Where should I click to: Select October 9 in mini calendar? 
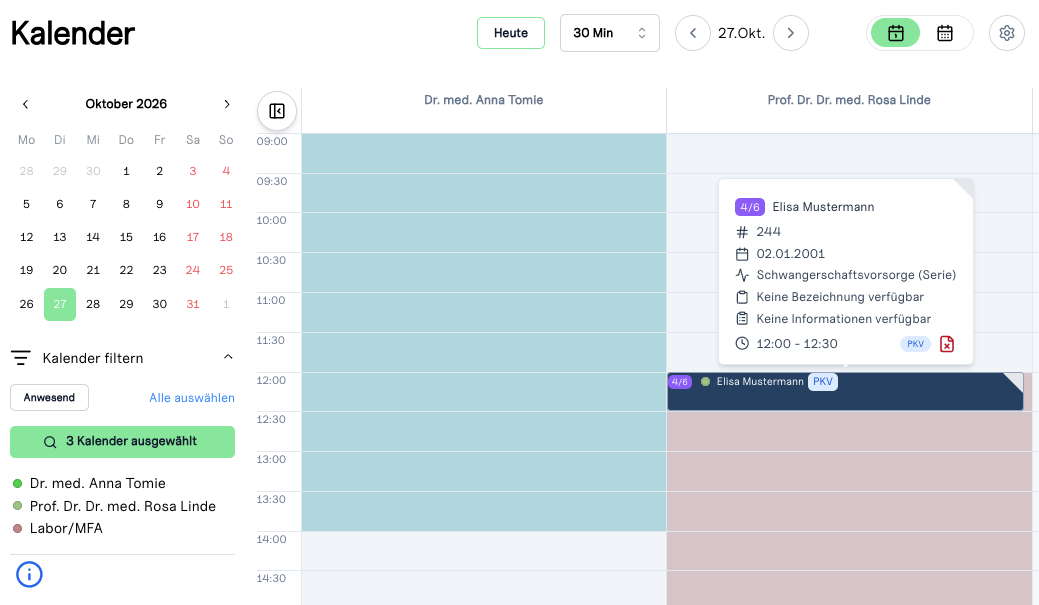tap(159, 204)
